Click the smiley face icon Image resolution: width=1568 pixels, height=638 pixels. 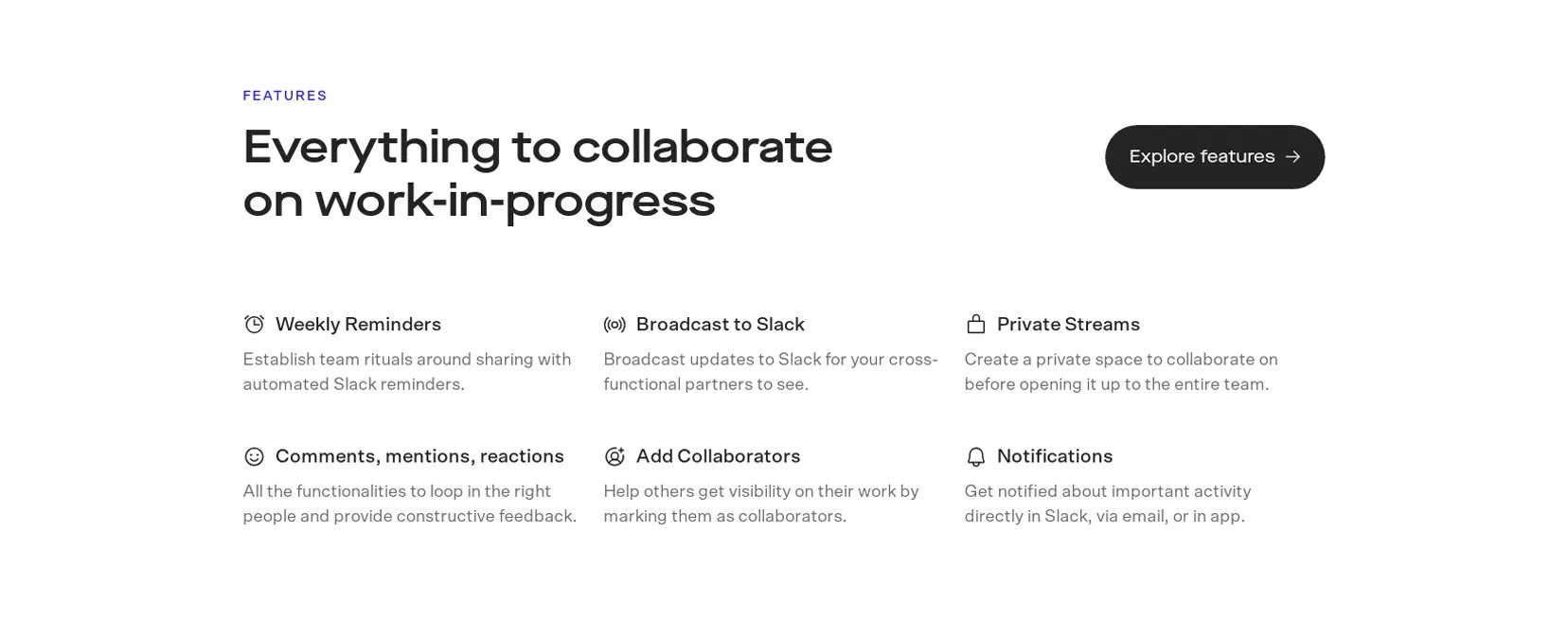pyautogui.click(x=254, y=456)
